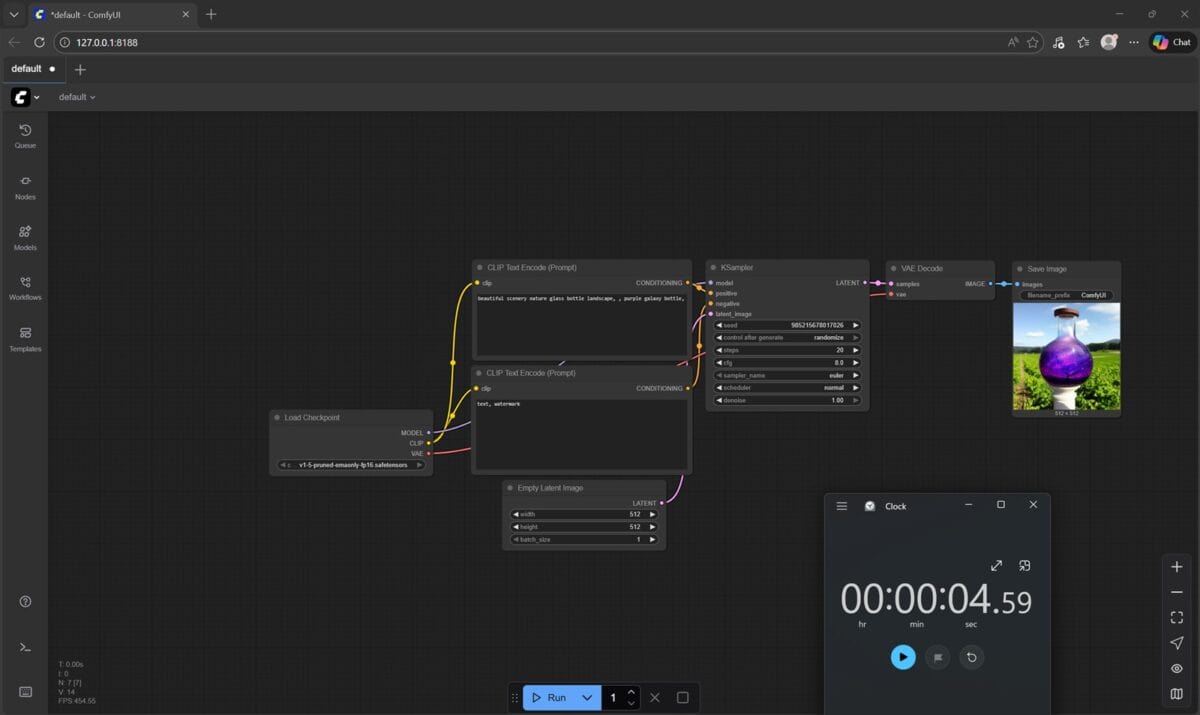Screen dimensions: 1200x715
Task: Open the Nodes library sidebar icon
Action: point(25,186)
